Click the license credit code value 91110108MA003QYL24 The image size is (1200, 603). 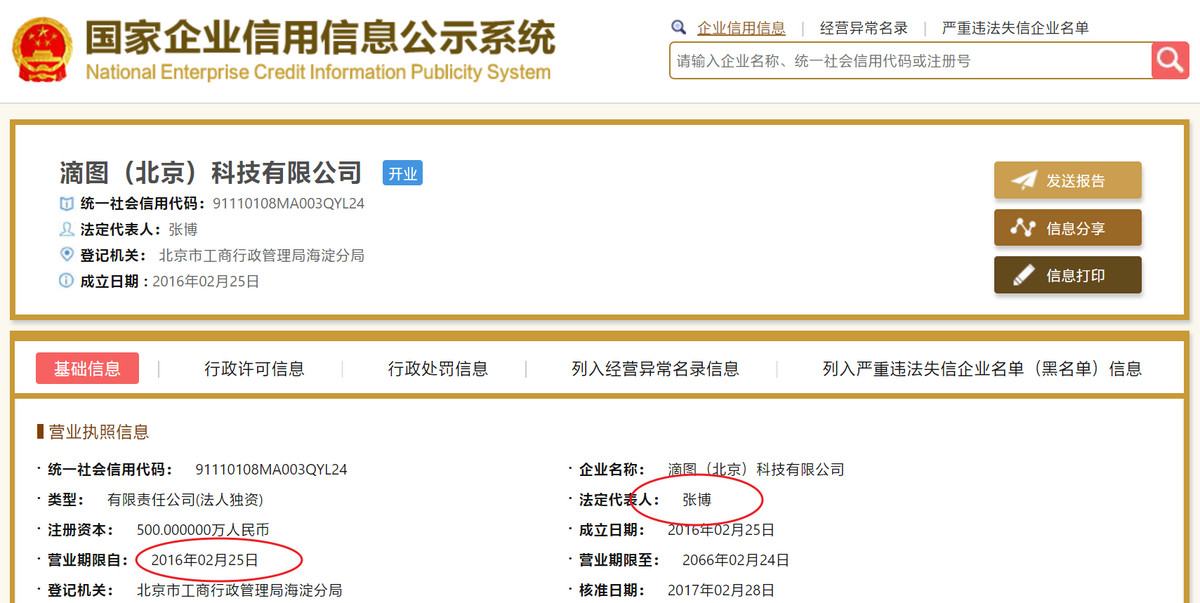coord(271,469)
